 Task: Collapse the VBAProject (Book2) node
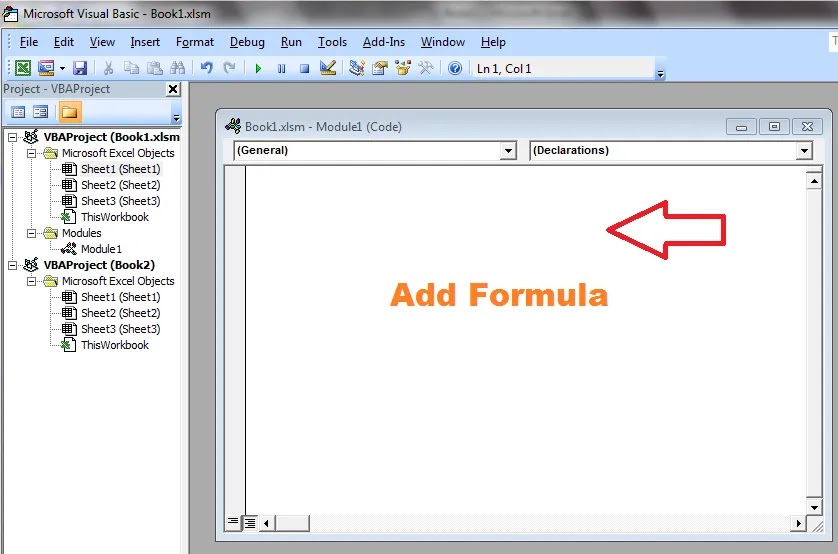point(12,266)
